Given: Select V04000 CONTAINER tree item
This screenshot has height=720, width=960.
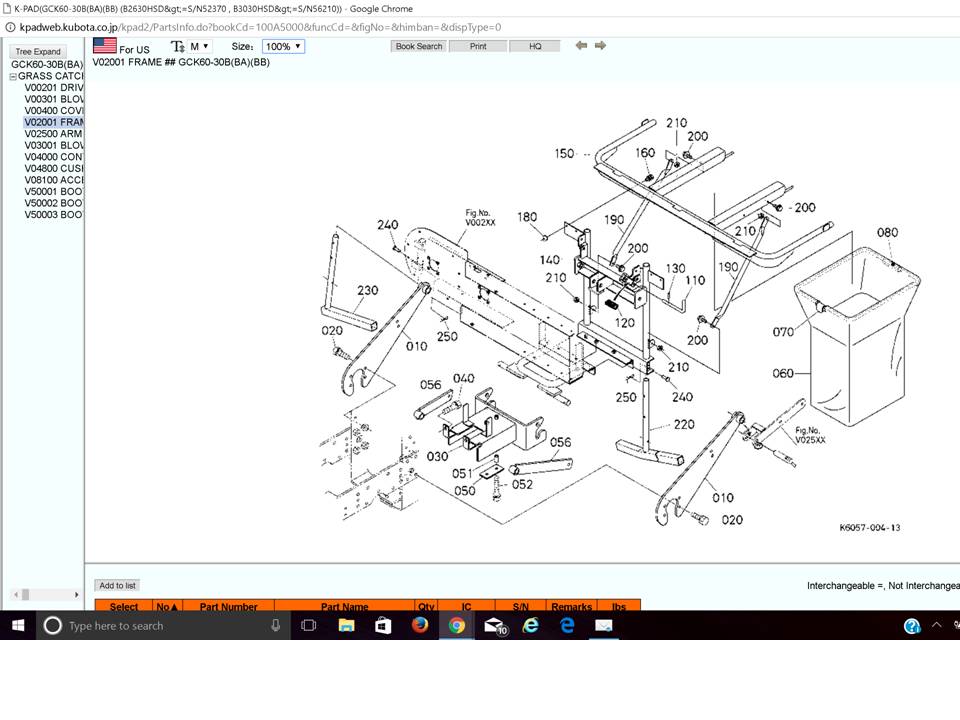Looking at the screenshot, I should coord(54,157).
